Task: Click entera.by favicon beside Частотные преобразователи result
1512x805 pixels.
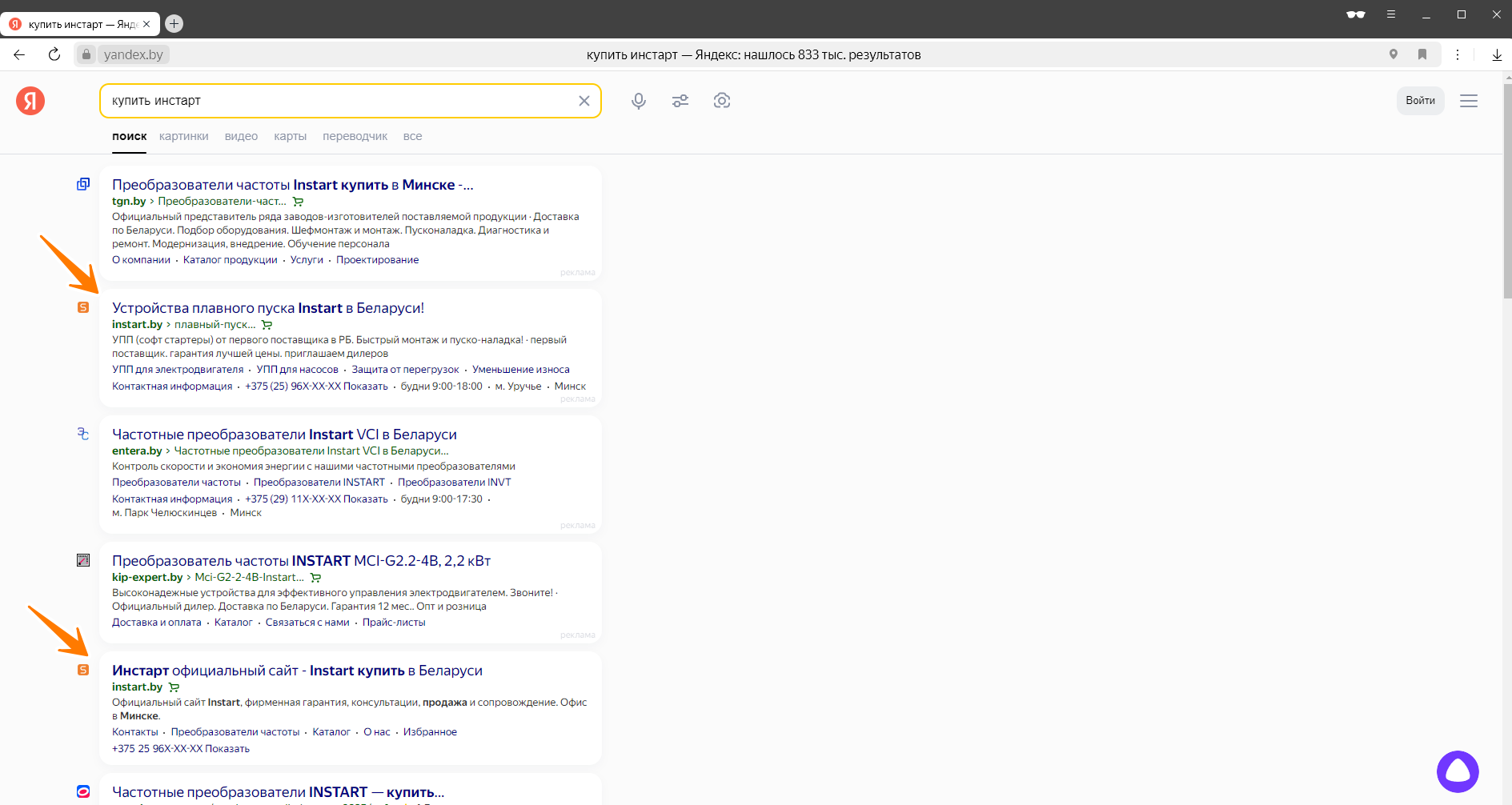Action: pyautogui.click(x=83, y=434)
